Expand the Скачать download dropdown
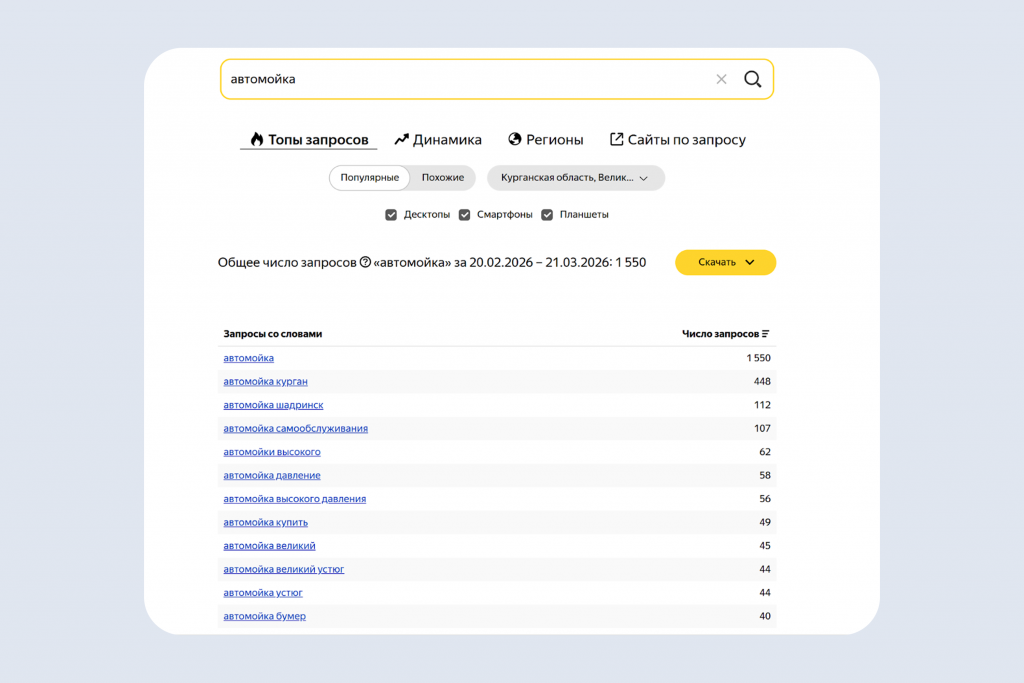The height and width of the screenshot is (683, 1024). (725, 262)
